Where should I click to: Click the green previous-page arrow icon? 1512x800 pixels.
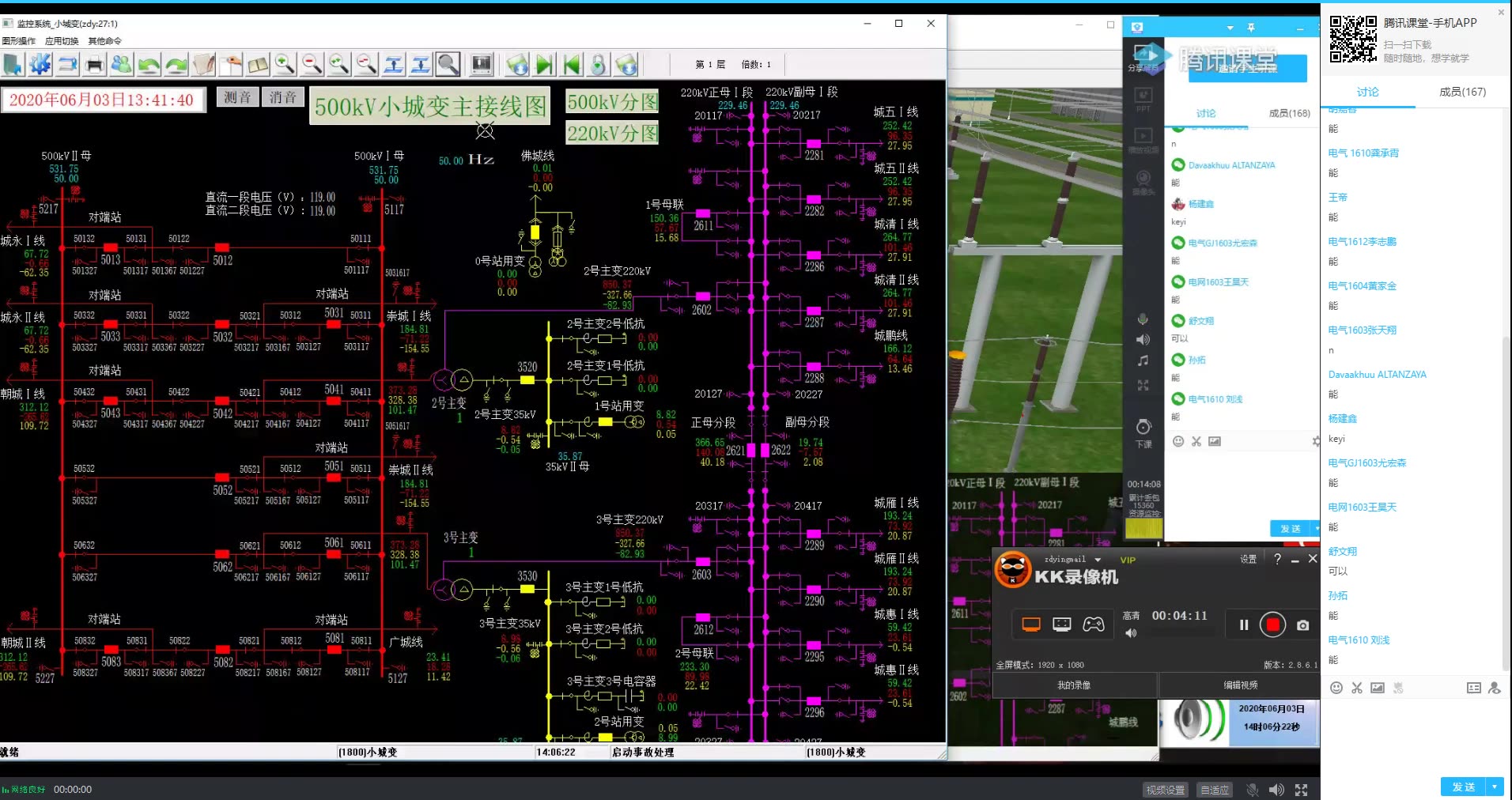point(572,65)
